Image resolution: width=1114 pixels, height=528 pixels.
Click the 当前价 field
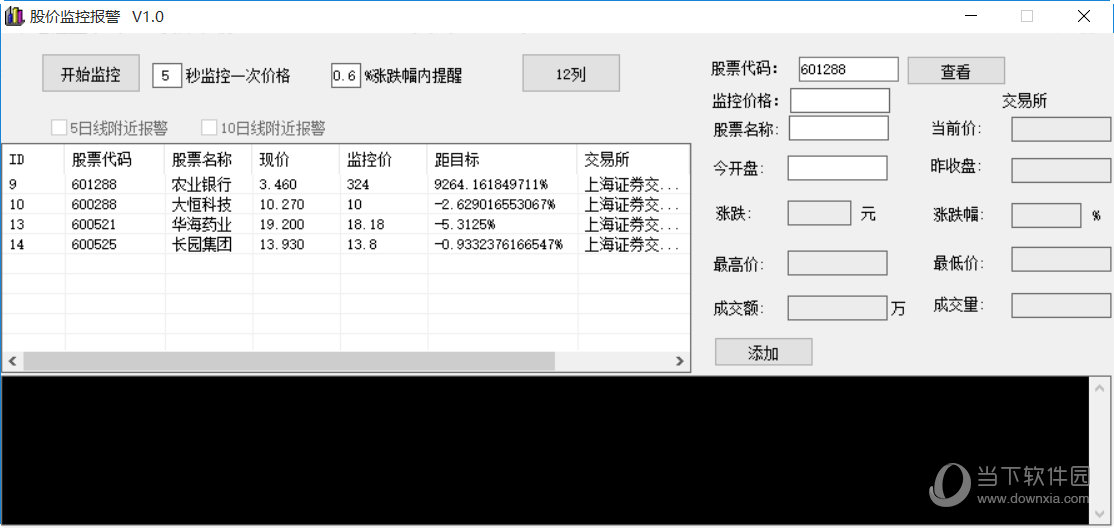coord(1061,129)
